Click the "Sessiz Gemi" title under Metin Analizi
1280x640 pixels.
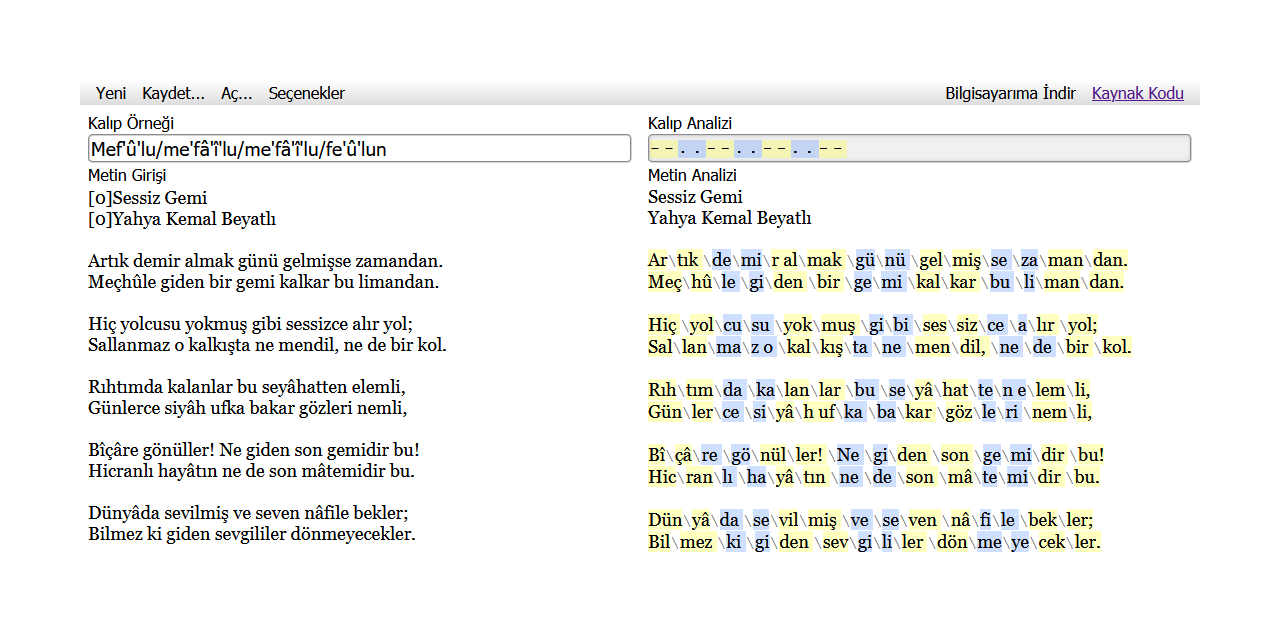[695, 198]
